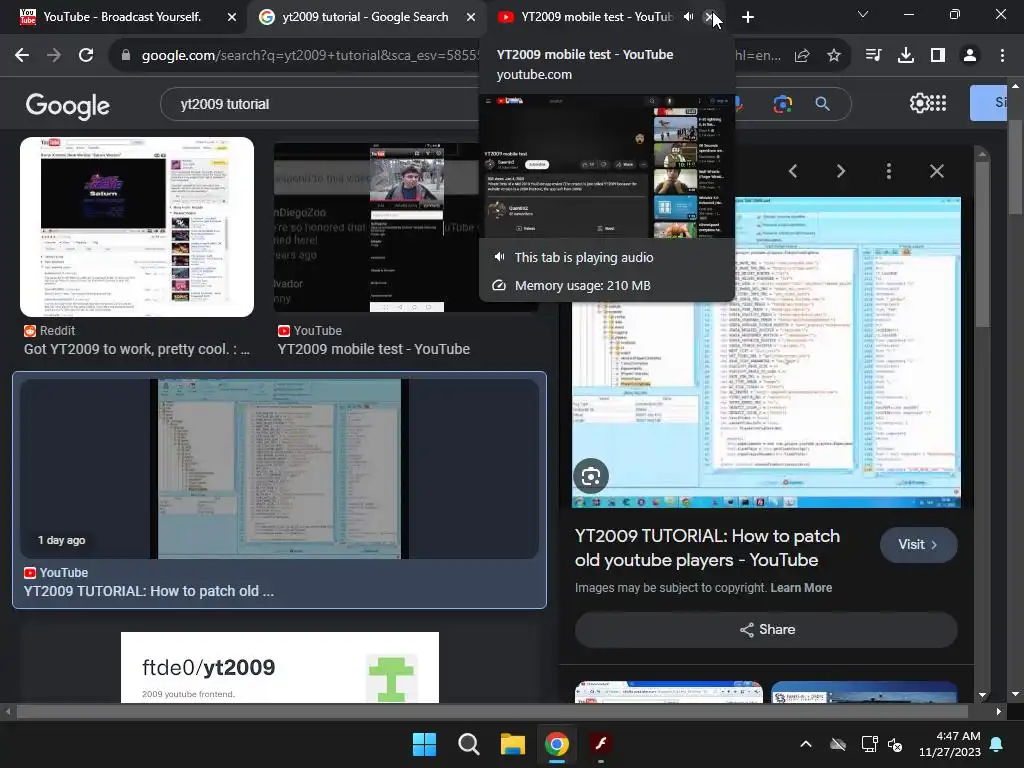
Task: Click the magnifier search button
Action: pyautogui.click(x=822, y=104)
